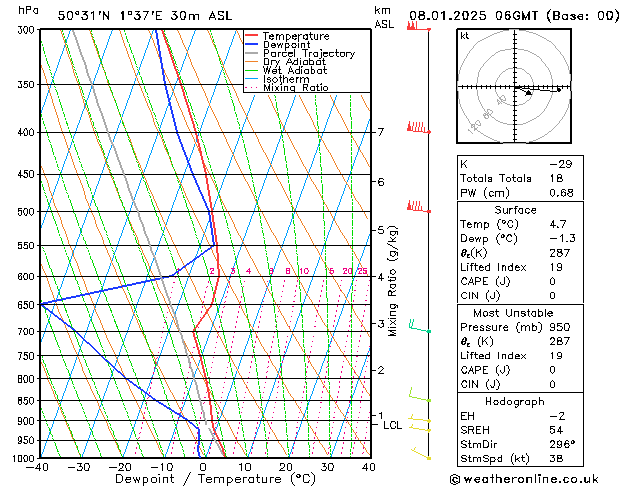Viewport: 629px width, 486px height.
Task: Click the wind barb at 850 hPa
Action: coord(420,395)
